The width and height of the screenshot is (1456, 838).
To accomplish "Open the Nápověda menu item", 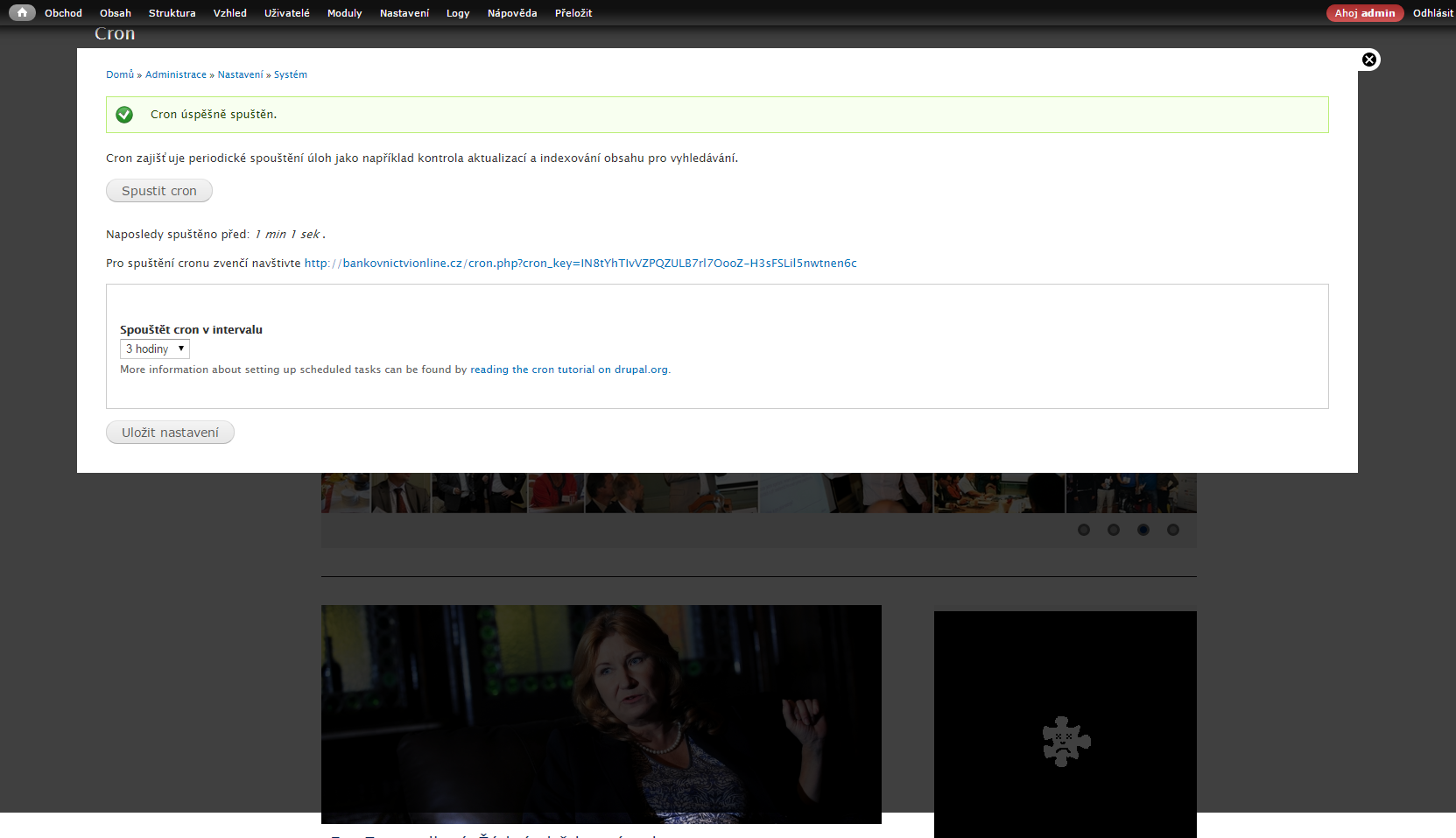I will point(512,13).
